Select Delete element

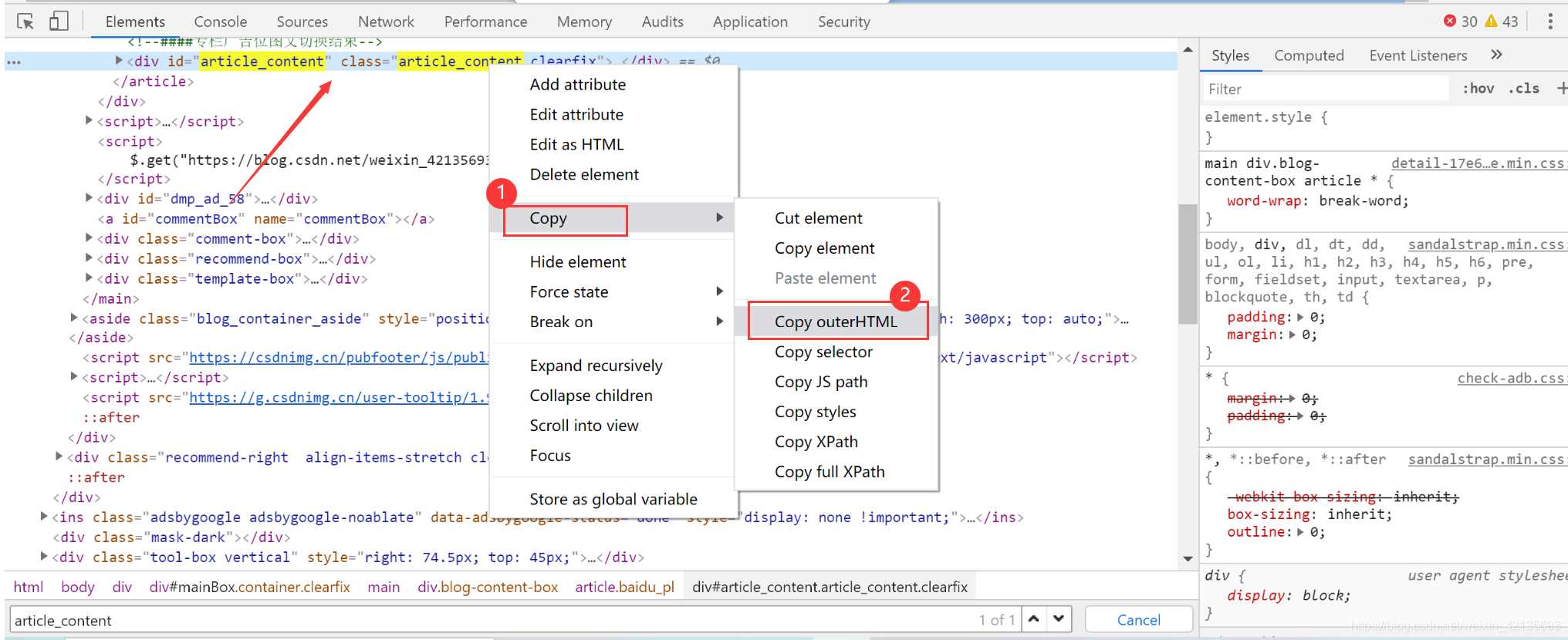[614, 175]
